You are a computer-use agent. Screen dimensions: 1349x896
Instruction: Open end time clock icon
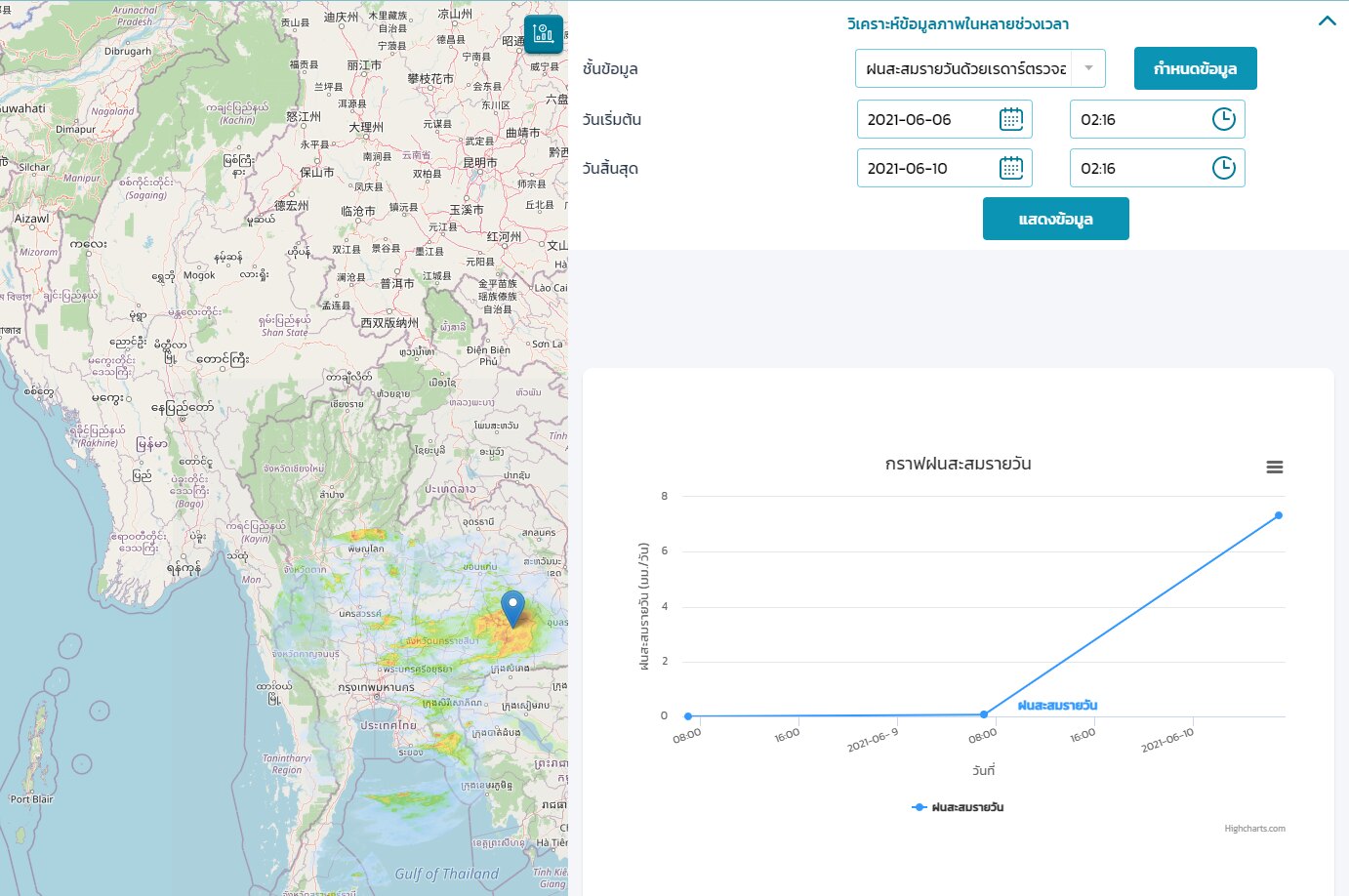point(1223,168)
